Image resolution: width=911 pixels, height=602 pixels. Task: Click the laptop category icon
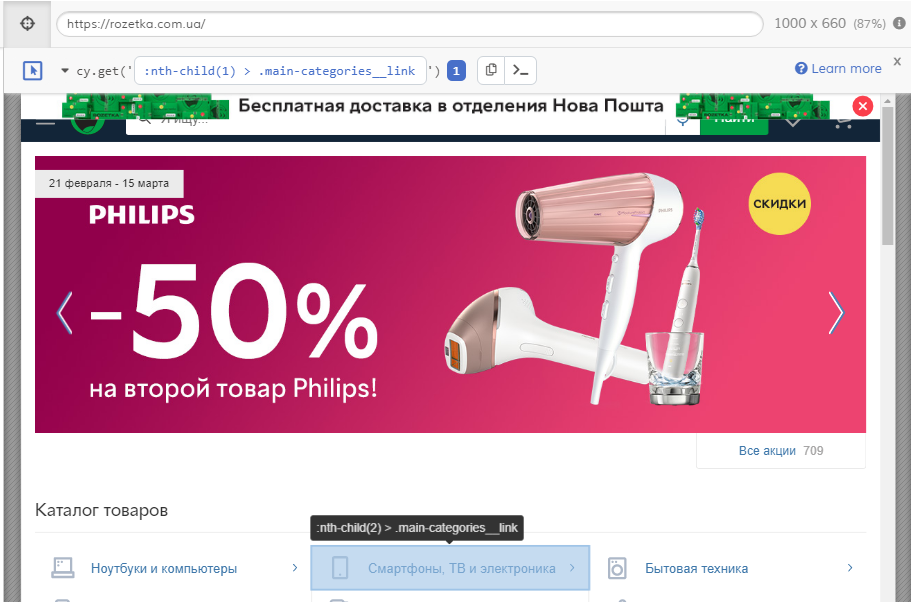63,568
